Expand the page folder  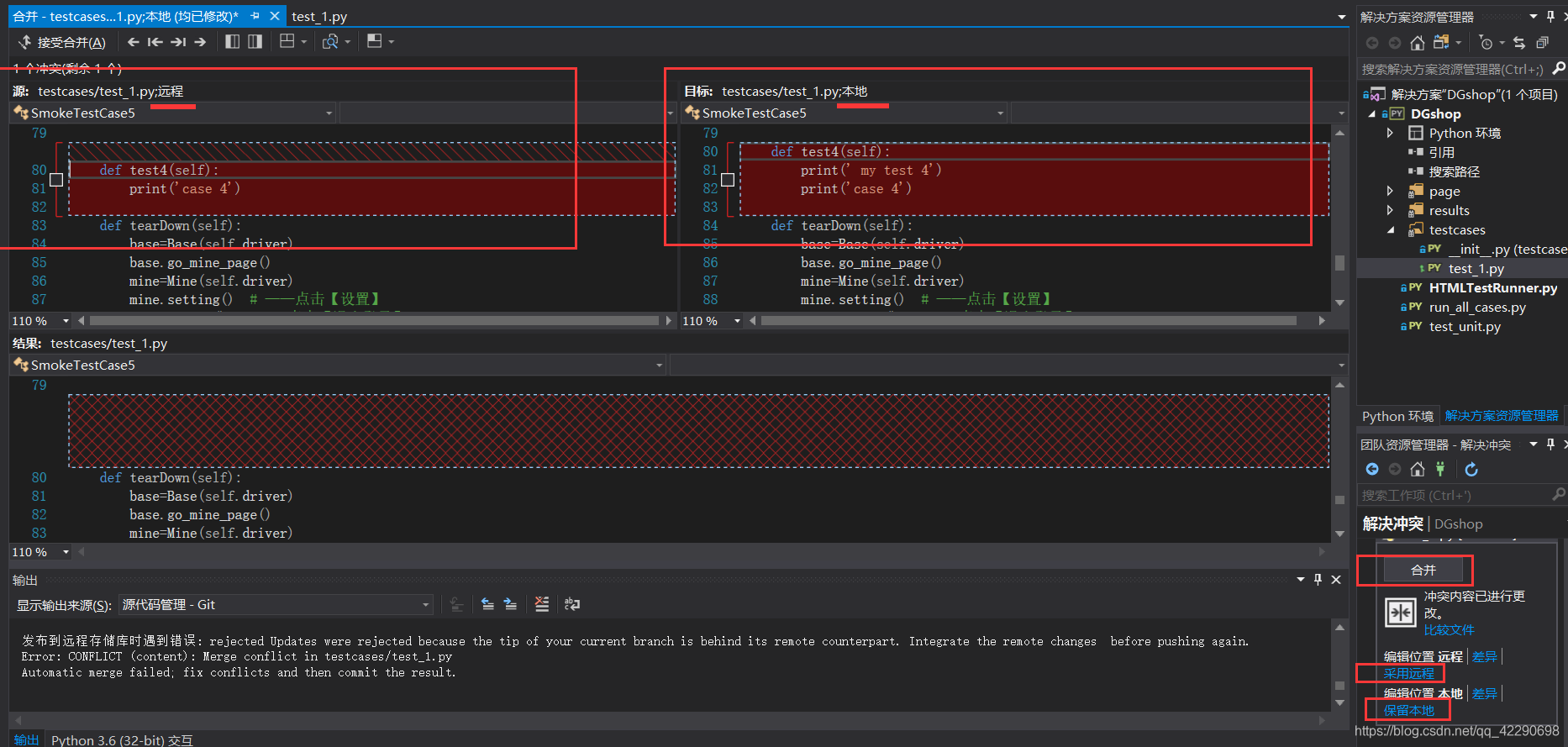1390,191
